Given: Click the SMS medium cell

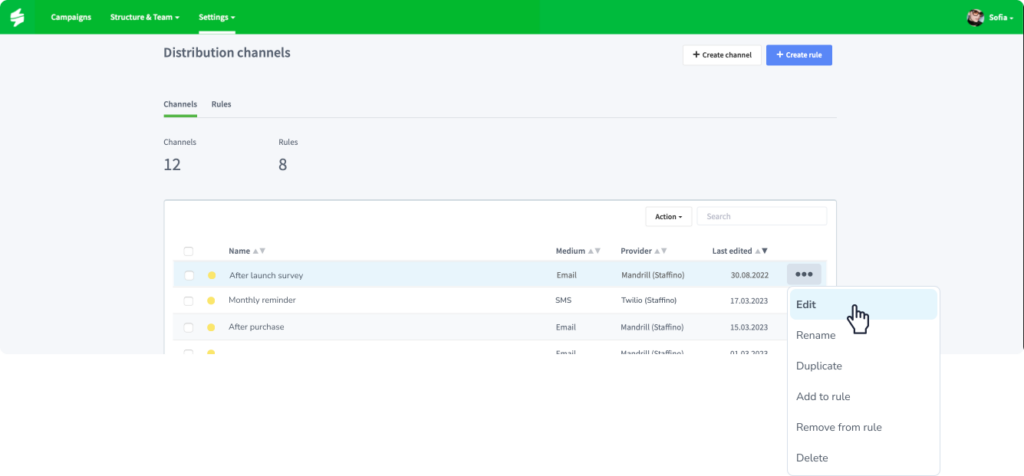Looking at the screenshot, I should point(563,300).
